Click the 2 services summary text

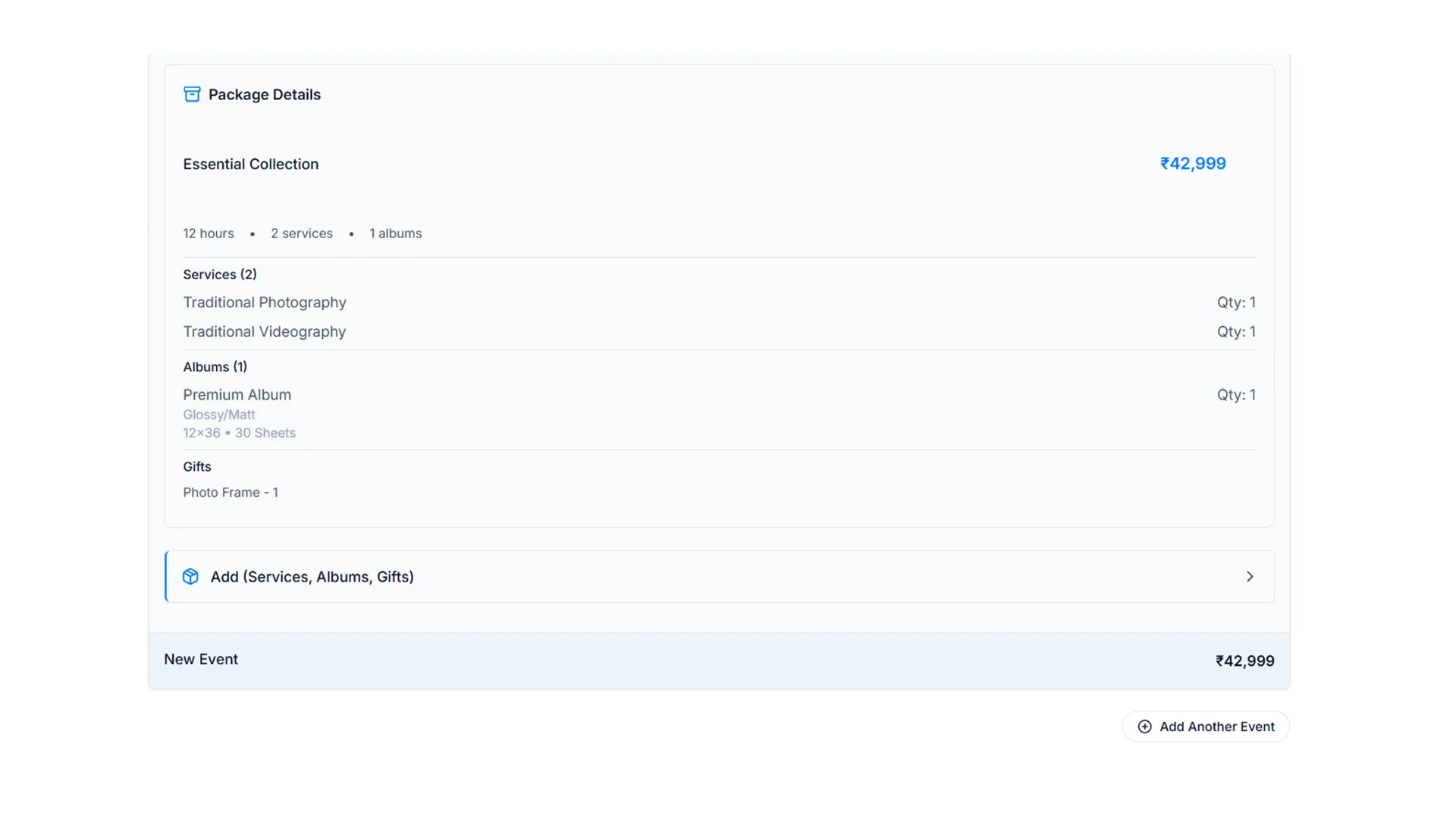click(302, 234)
